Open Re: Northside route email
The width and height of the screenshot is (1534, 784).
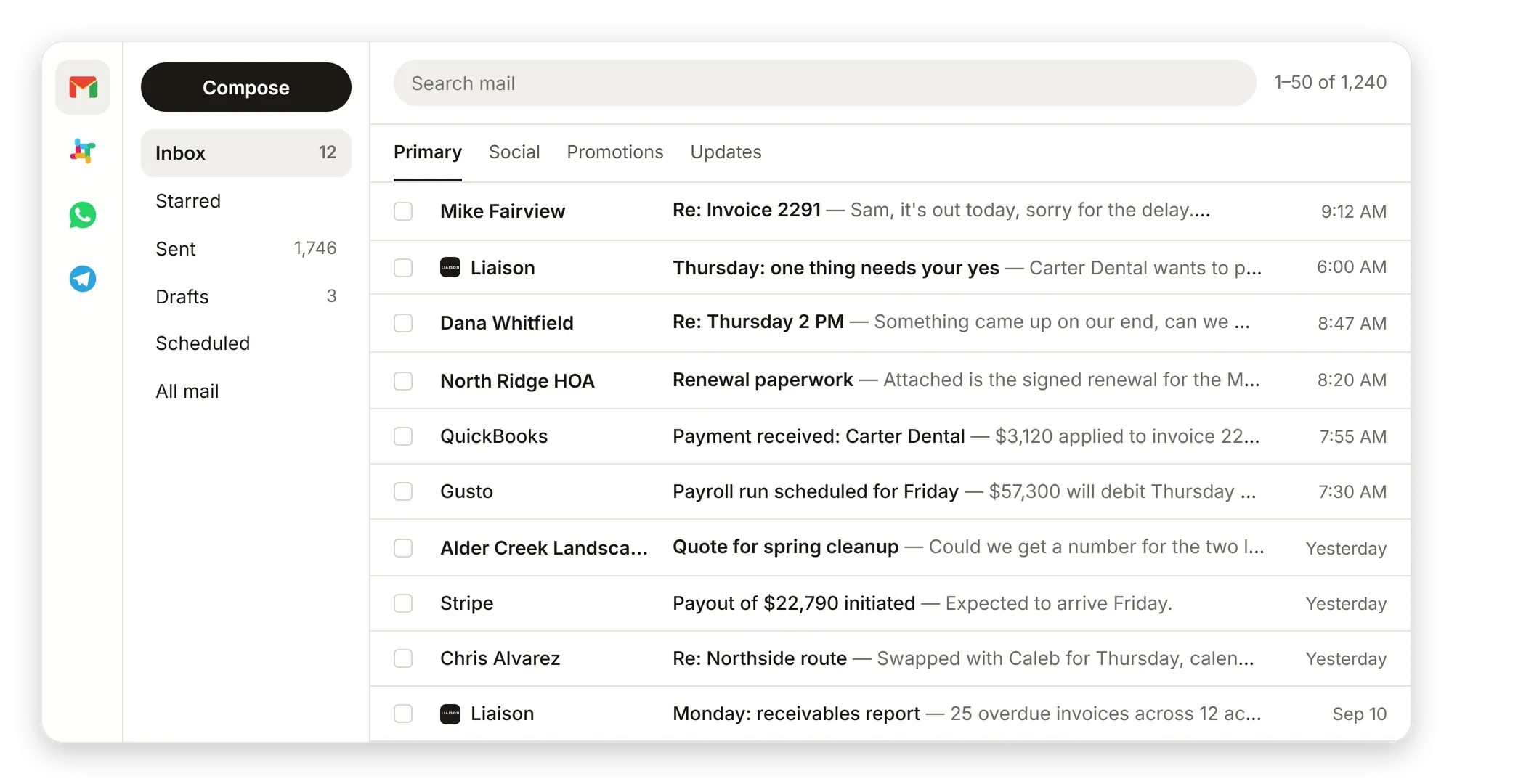(890, 658)
